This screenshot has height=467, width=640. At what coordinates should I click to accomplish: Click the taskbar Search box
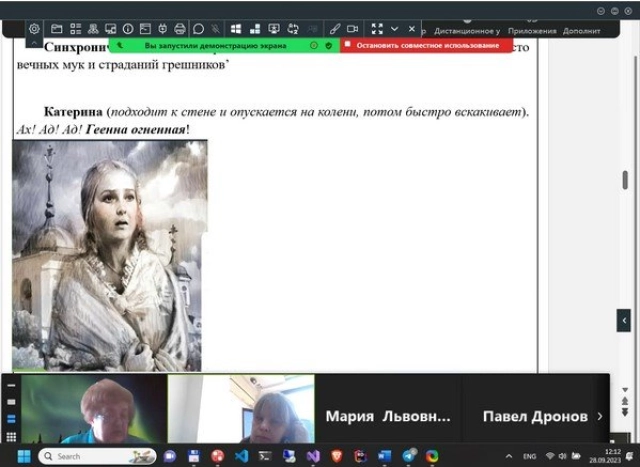pyautogui.click(x=97, y=456)
